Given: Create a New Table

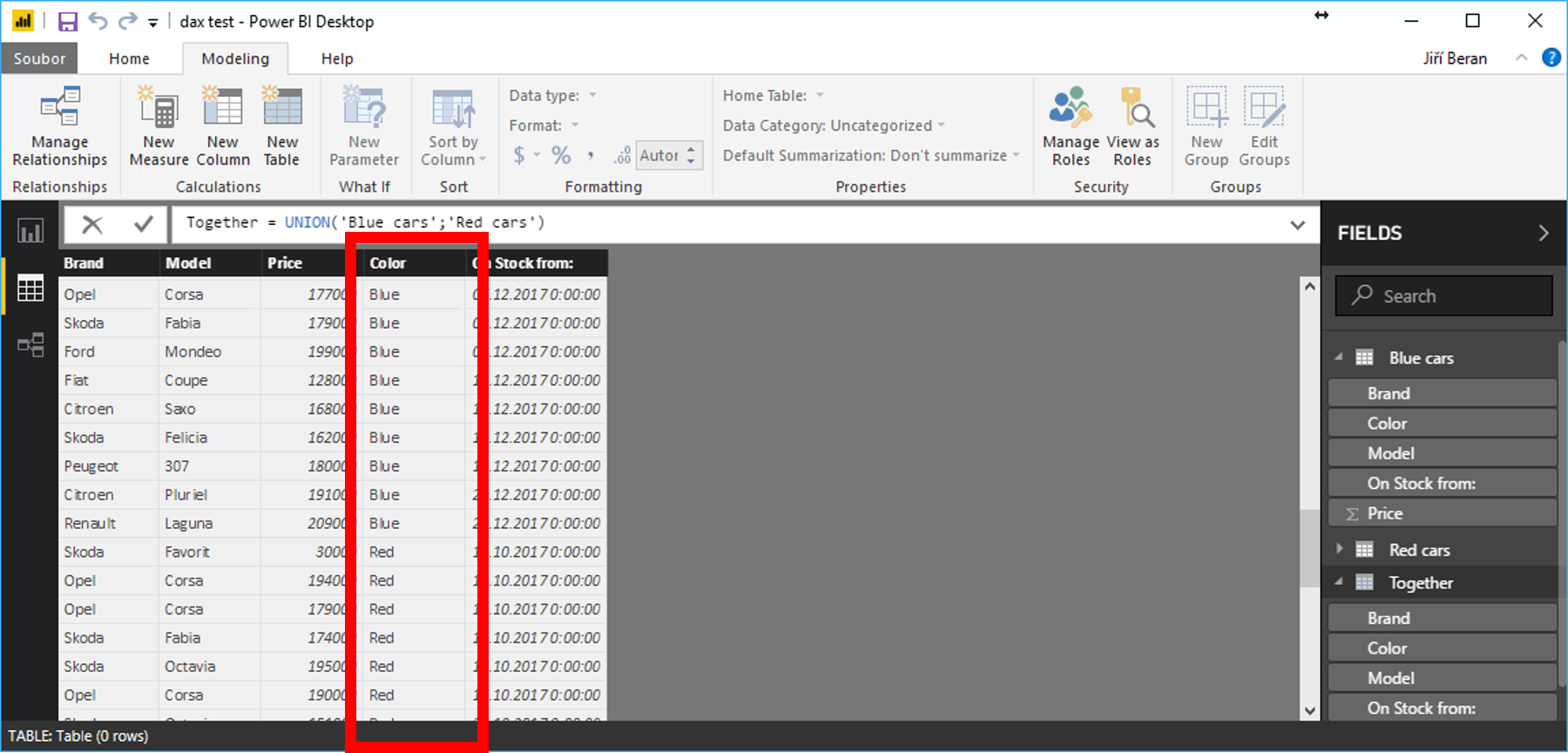Looking at the screenshot, I should click(282, 126).
